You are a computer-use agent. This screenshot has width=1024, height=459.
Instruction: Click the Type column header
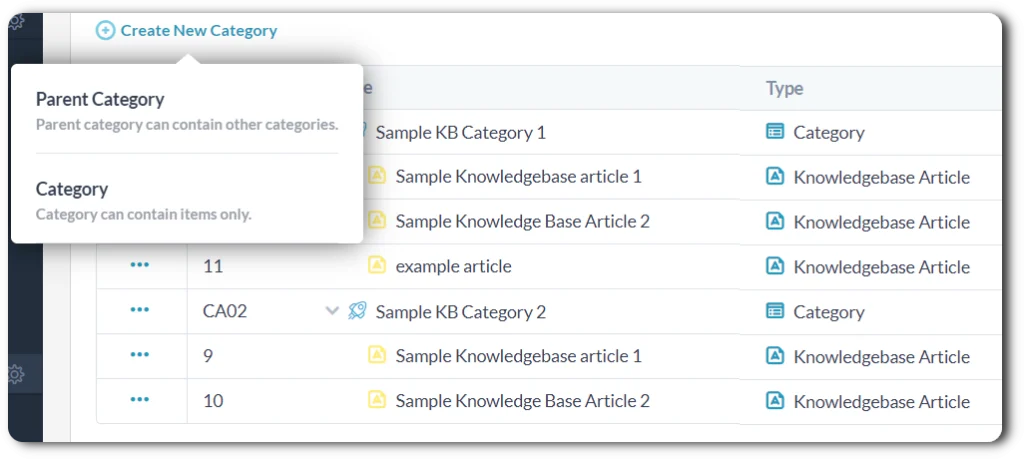click(x=784, y=88)
